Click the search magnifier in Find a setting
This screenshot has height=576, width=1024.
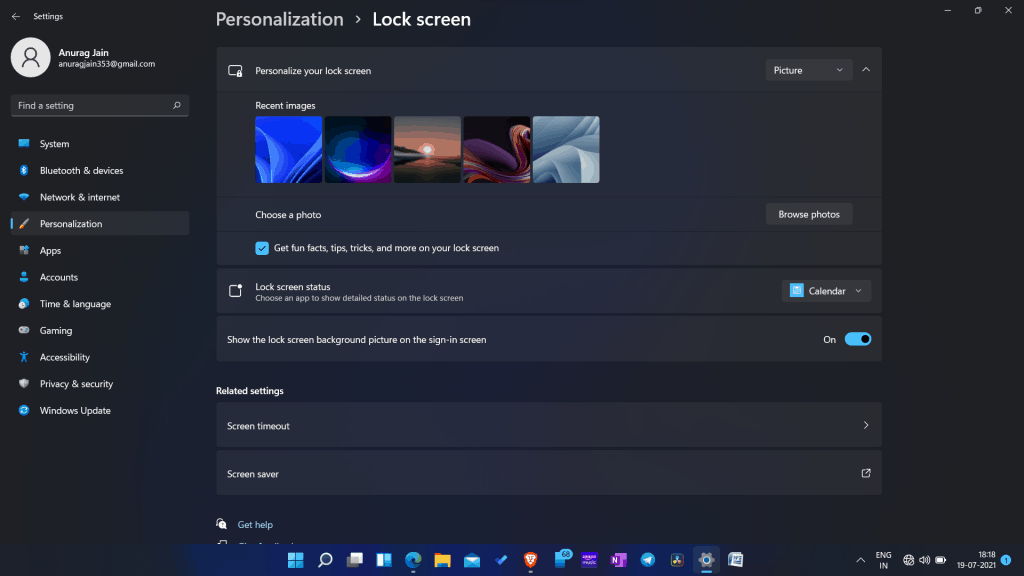tap(177, 105)
